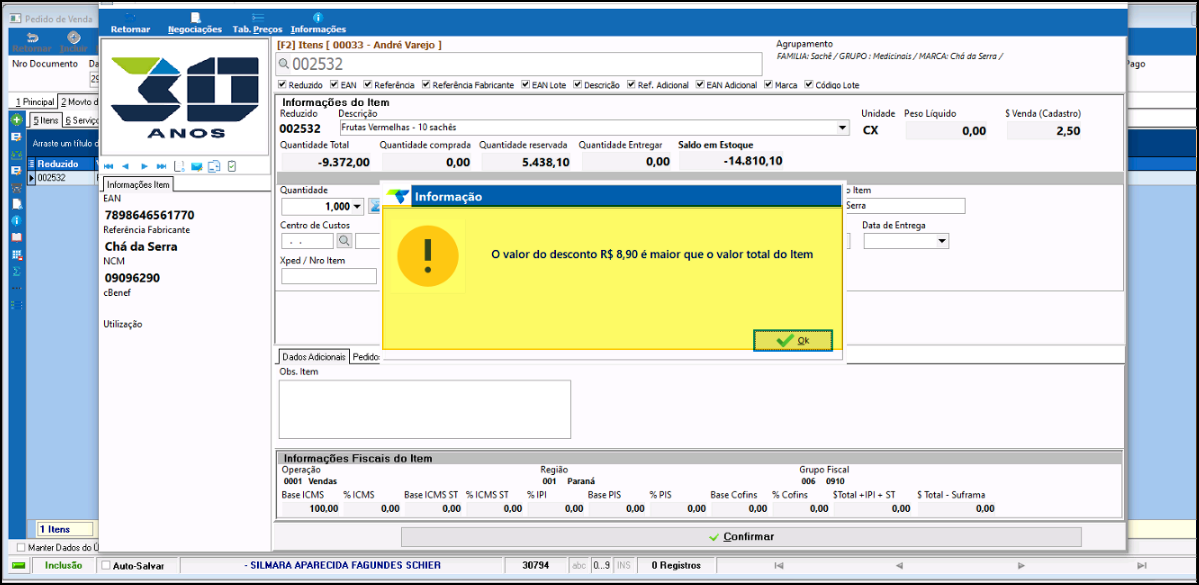Click the clipboard check icon under the logo
Screen dimensions: 1199x585
click(232, 166)
